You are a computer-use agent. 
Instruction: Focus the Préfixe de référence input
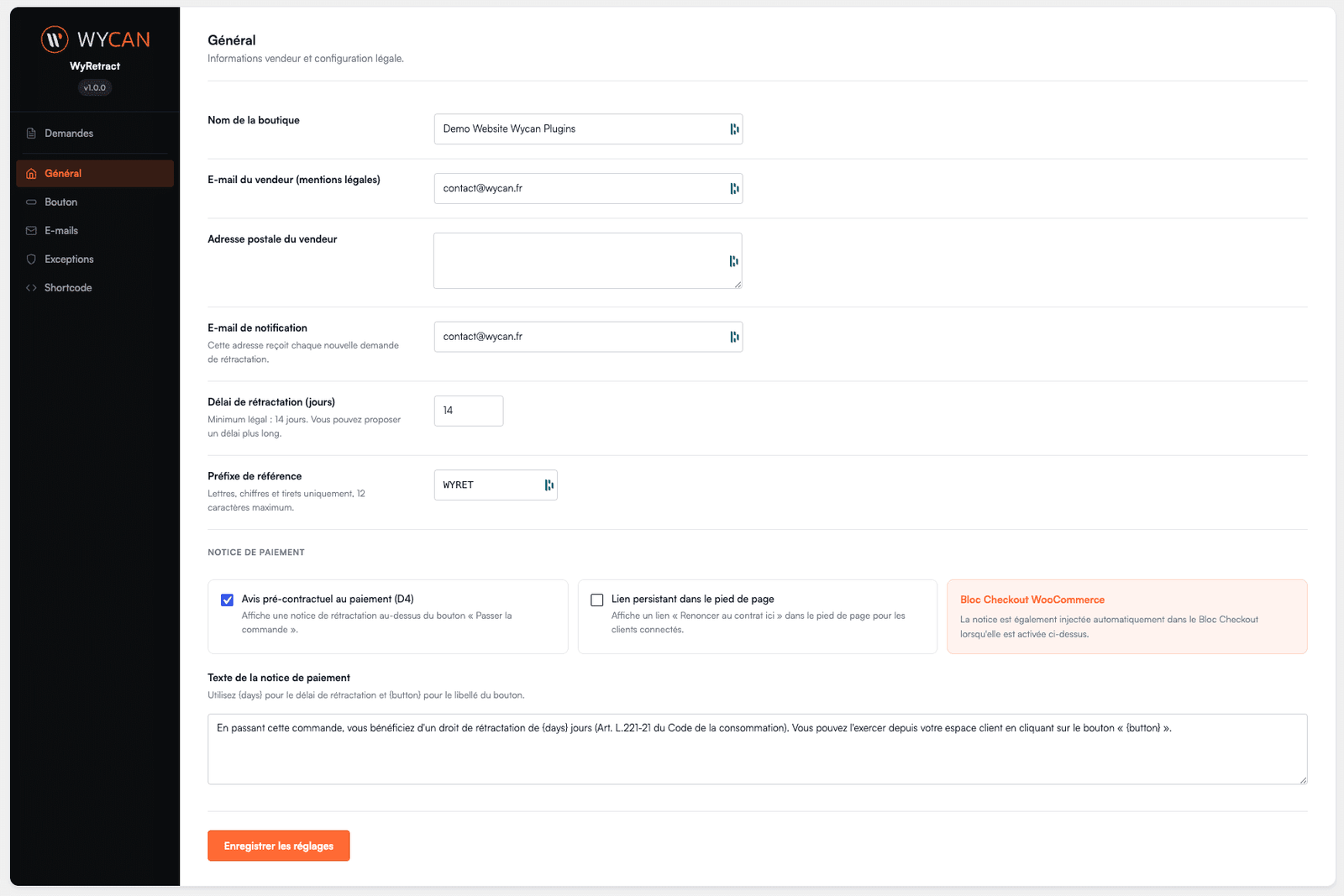pyautogui.click(x=496, y=485)
